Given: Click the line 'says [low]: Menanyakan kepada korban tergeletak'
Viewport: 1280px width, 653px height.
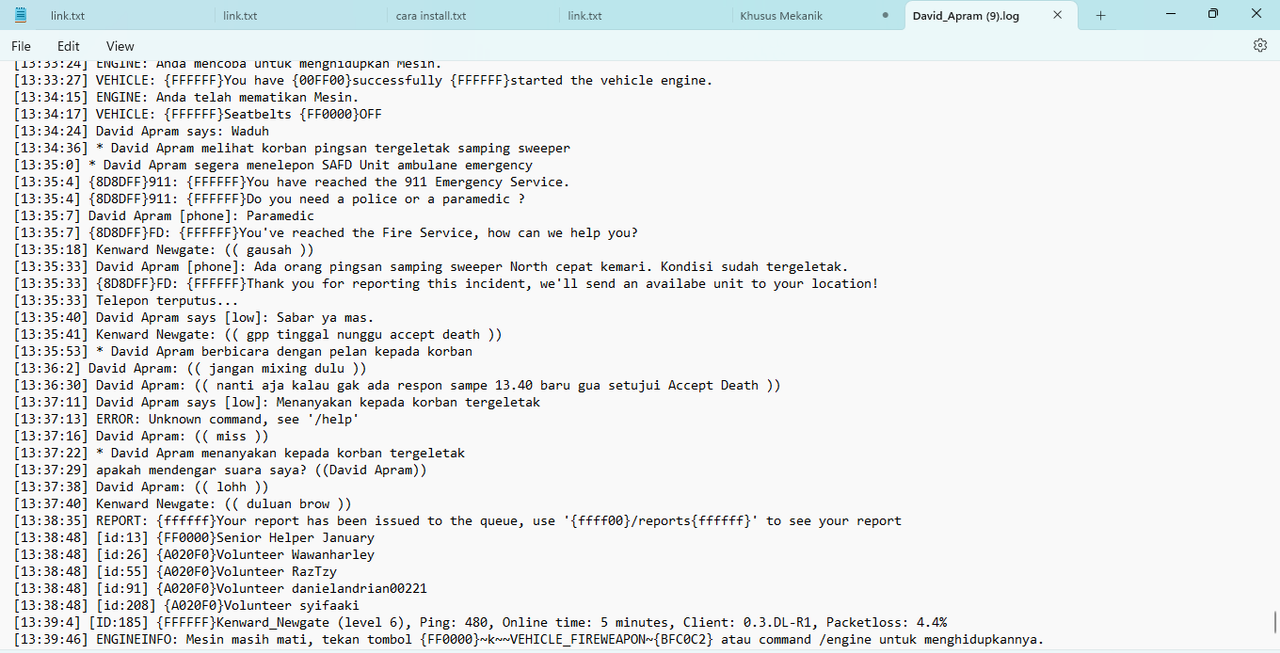Looking at the screenshot, I should click(277, 403).
